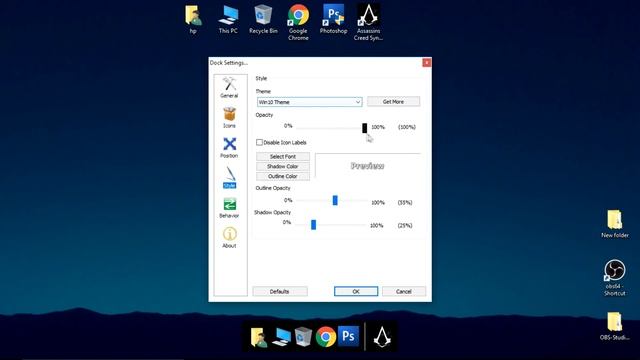640x360 pixels.
Task: Open the About section
Action: [229, 238]
